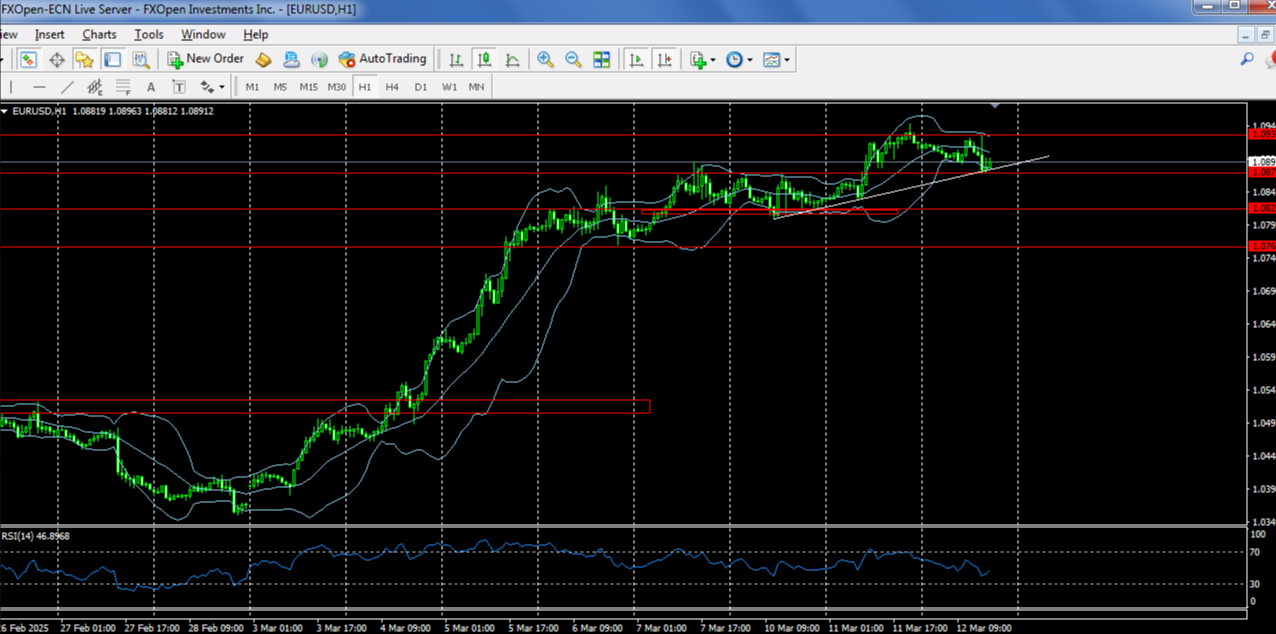The height and width of the screenshot is (634, 1276).
Task: Select the equidistant channel tool
Action: (95, 87)
